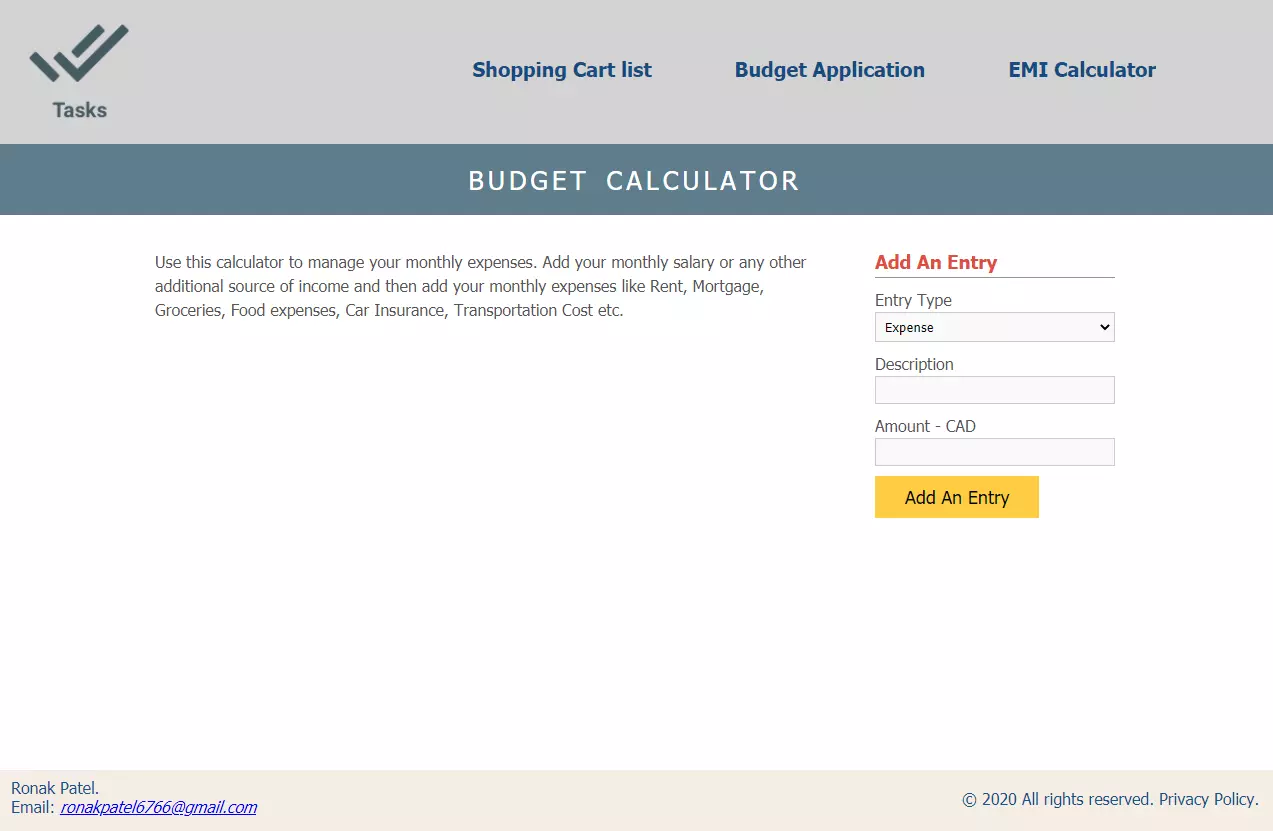The image size is (1273, 831).
Task: Click the Amount - CAD label
Action: pyautogui.click(x=925, y=426)
